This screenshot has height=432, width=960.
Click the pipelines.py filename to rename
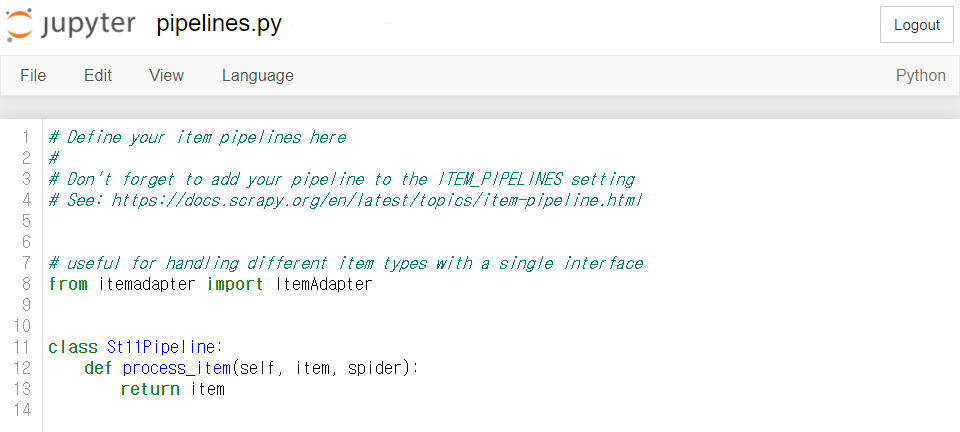pos(219,25)
